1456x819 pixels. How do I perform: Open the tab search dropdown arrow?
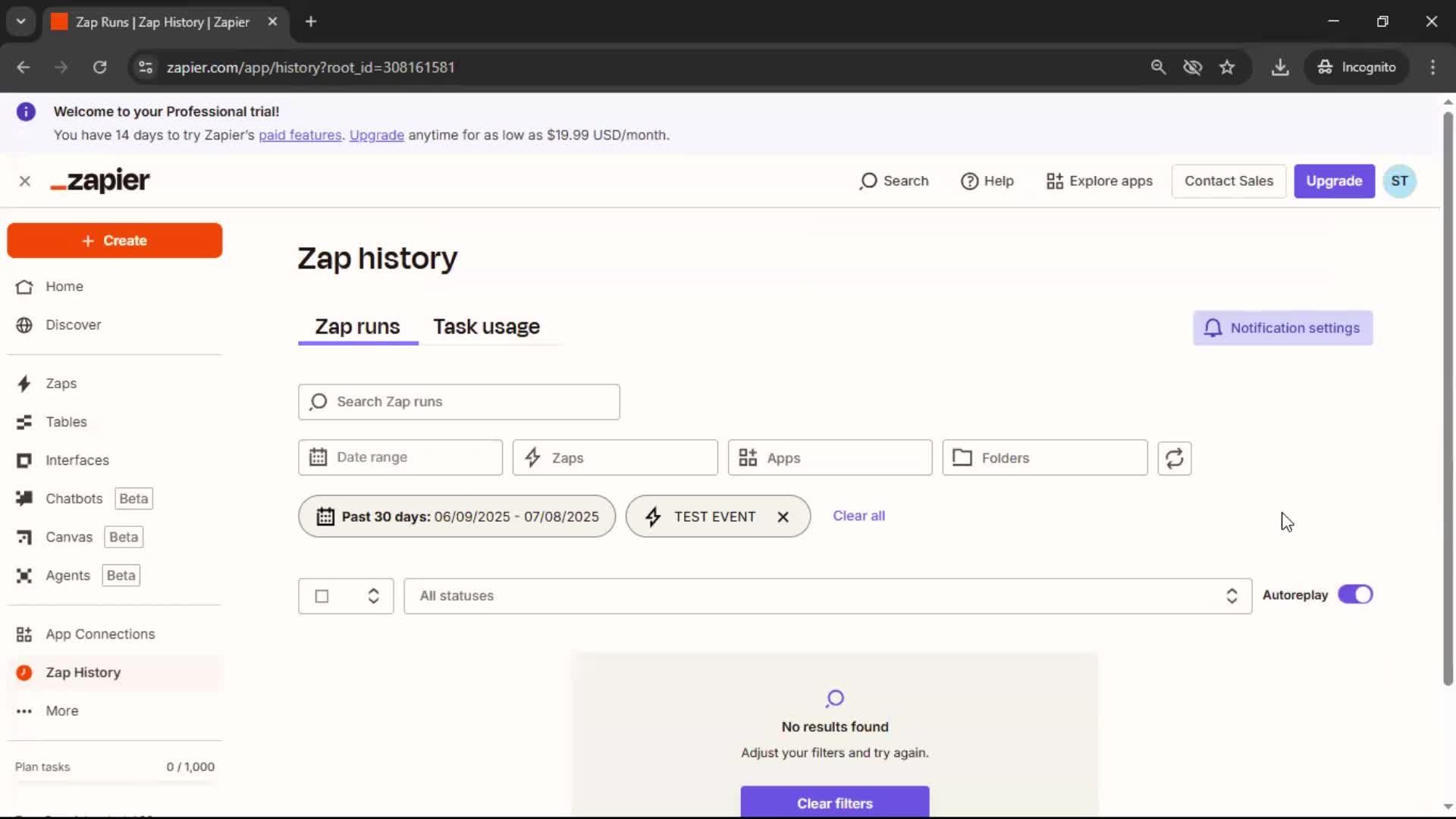(21, 22)
